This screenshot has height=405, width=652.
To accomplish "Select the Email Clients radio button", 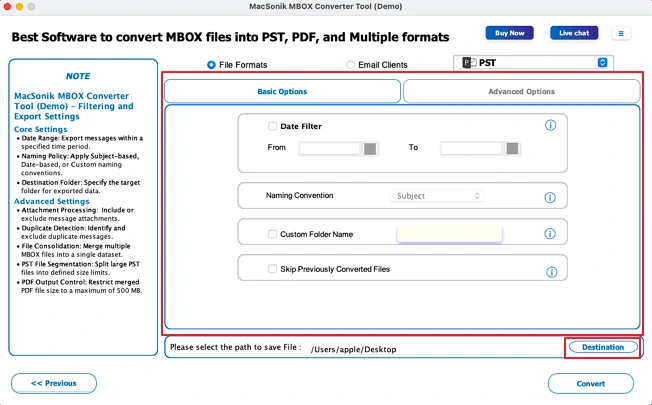I will point(351,65).
